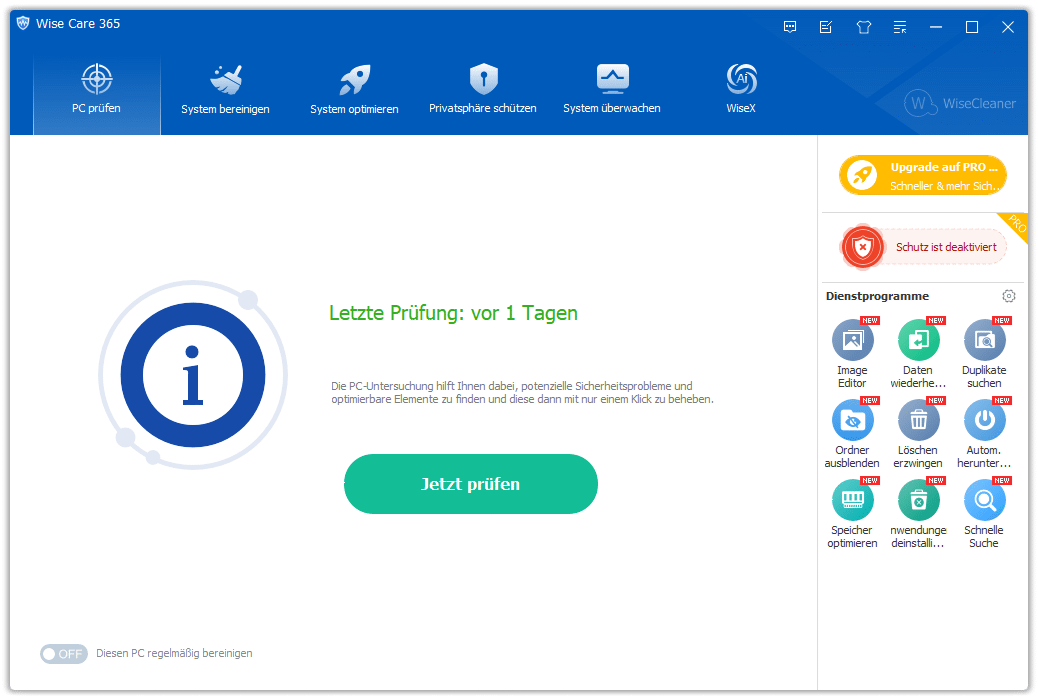Maximize the Wise Care 365 window
The image size is (1038, 700).
[x=972, y=27]
